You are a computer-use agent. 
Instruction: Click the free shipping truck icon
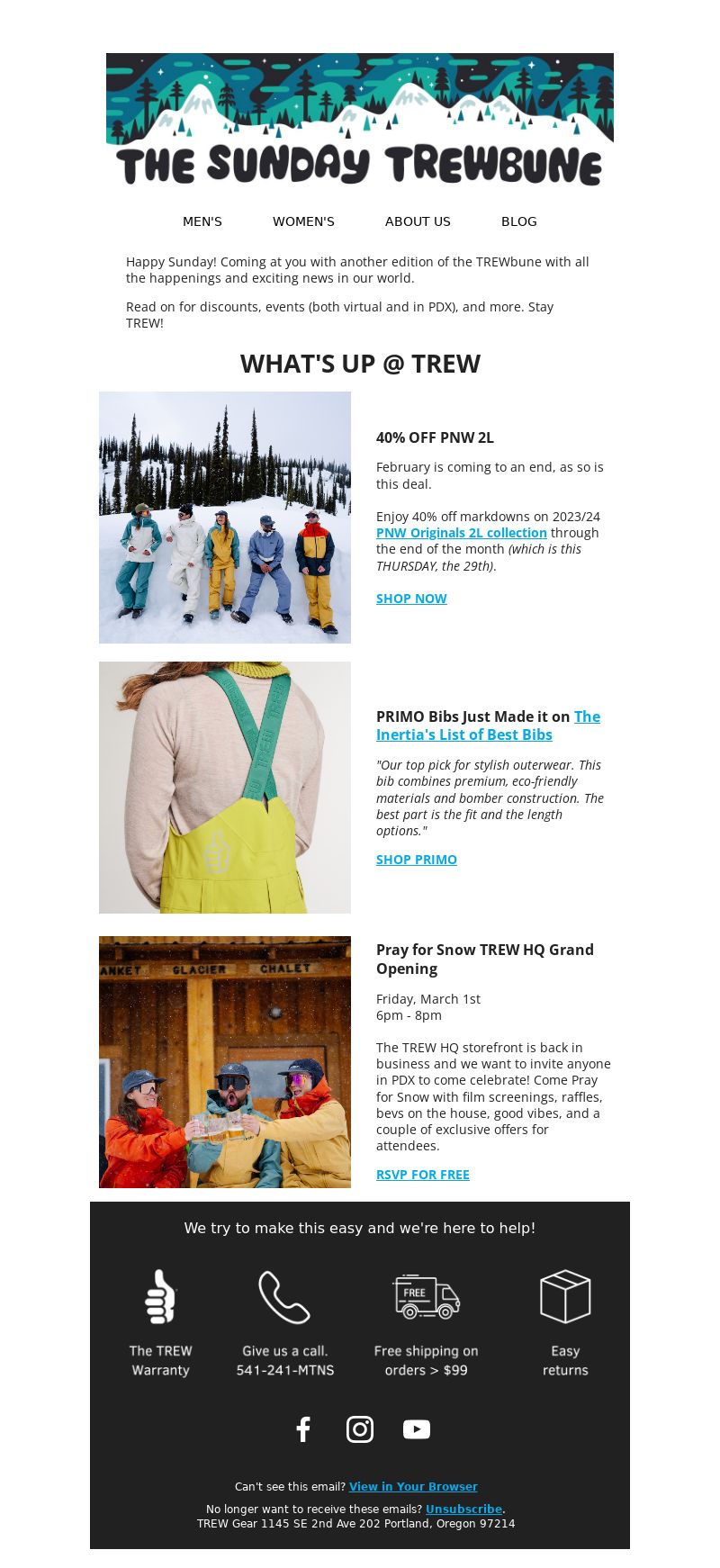pos(427,1296)
